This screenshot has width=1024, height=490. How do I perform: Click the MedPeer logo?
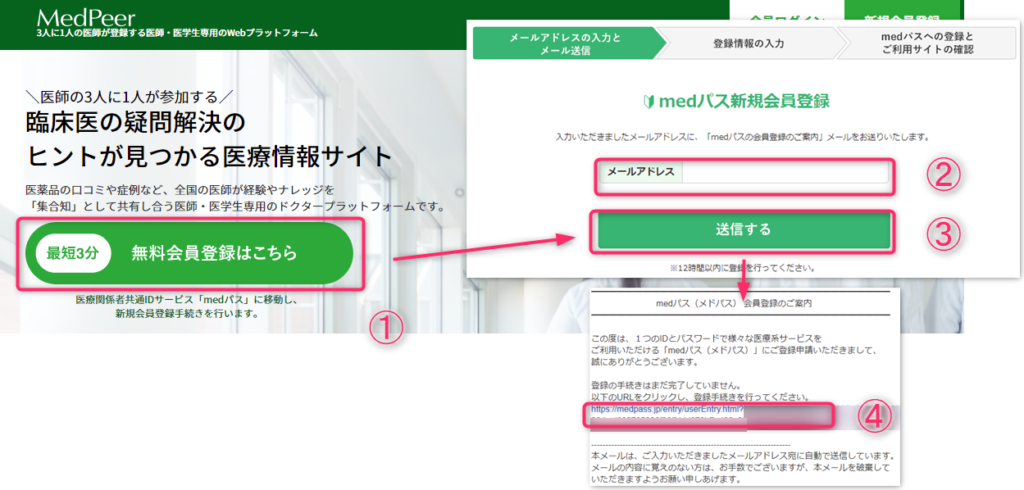pyautogui.click(x=86, y=17)
